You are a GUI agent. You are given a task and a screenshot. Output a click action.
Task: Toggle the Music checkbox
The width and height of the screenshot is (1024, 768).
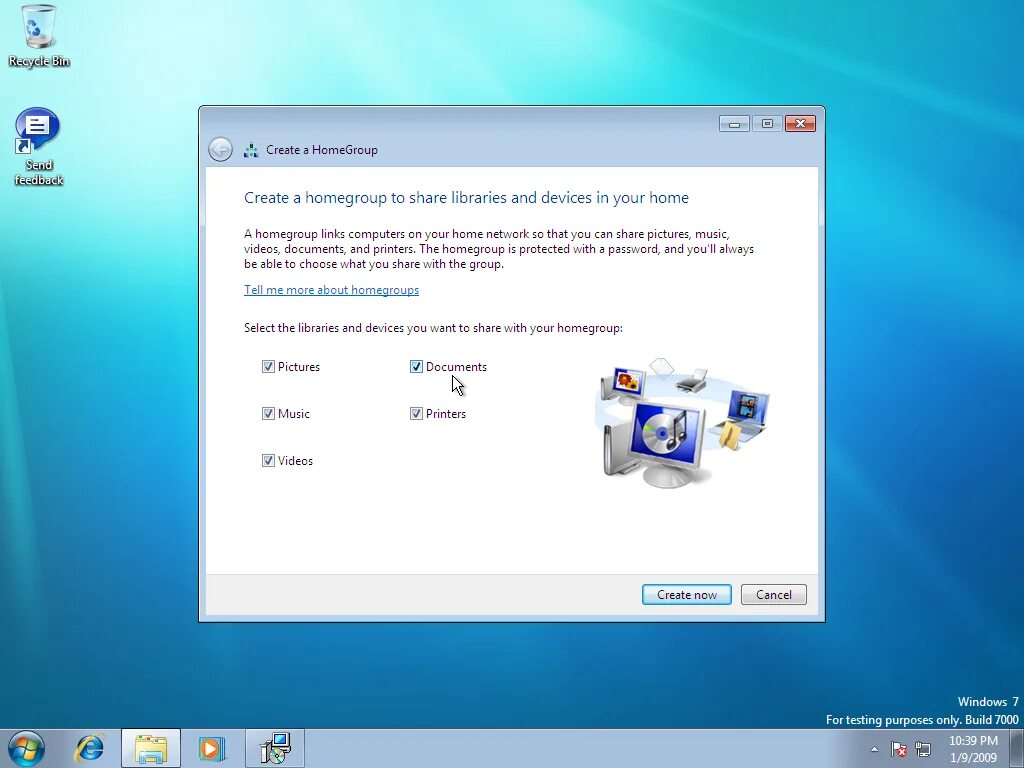tap(268, 414)
